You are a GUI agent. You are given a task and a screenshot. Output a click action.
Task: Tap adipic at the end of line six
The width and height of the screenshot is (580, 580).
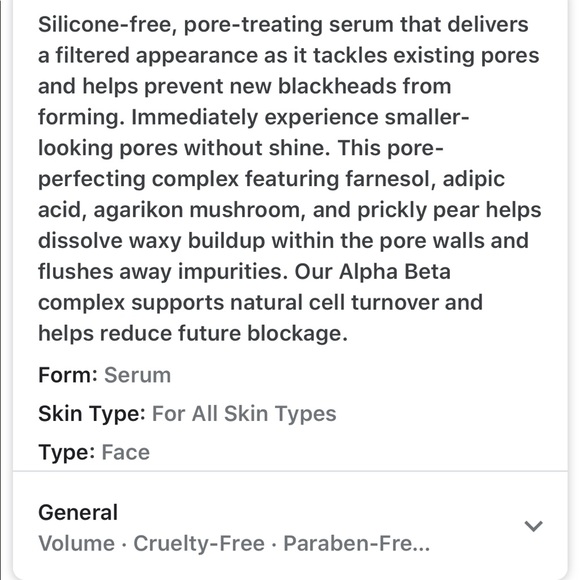(473, 179)
